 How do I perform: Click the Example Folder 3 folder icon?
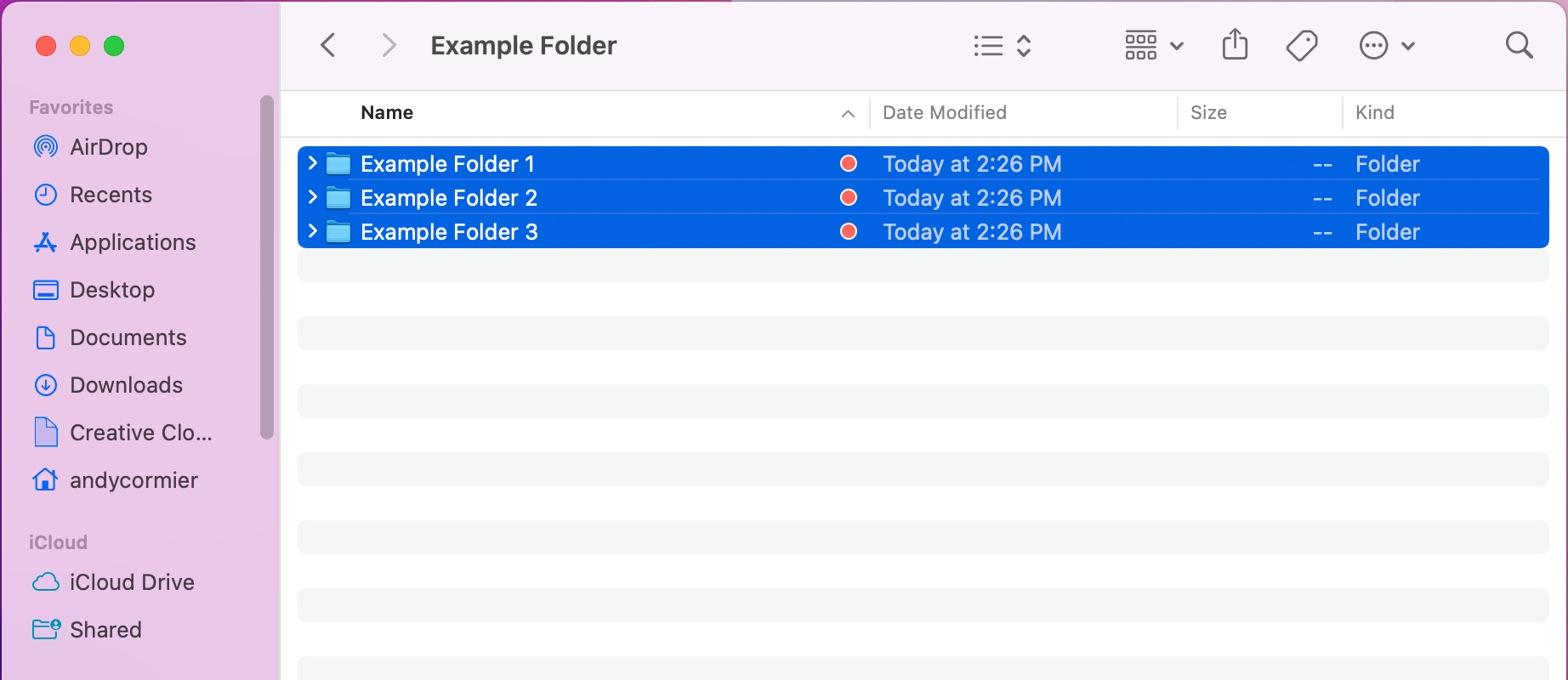click(x=338, y=232)
